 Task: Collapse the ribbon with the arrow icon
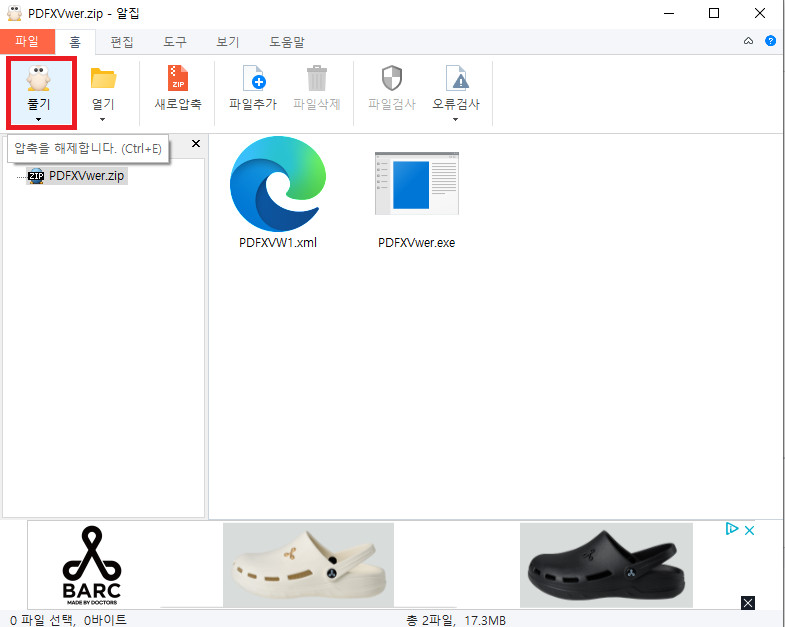point(748,41)
